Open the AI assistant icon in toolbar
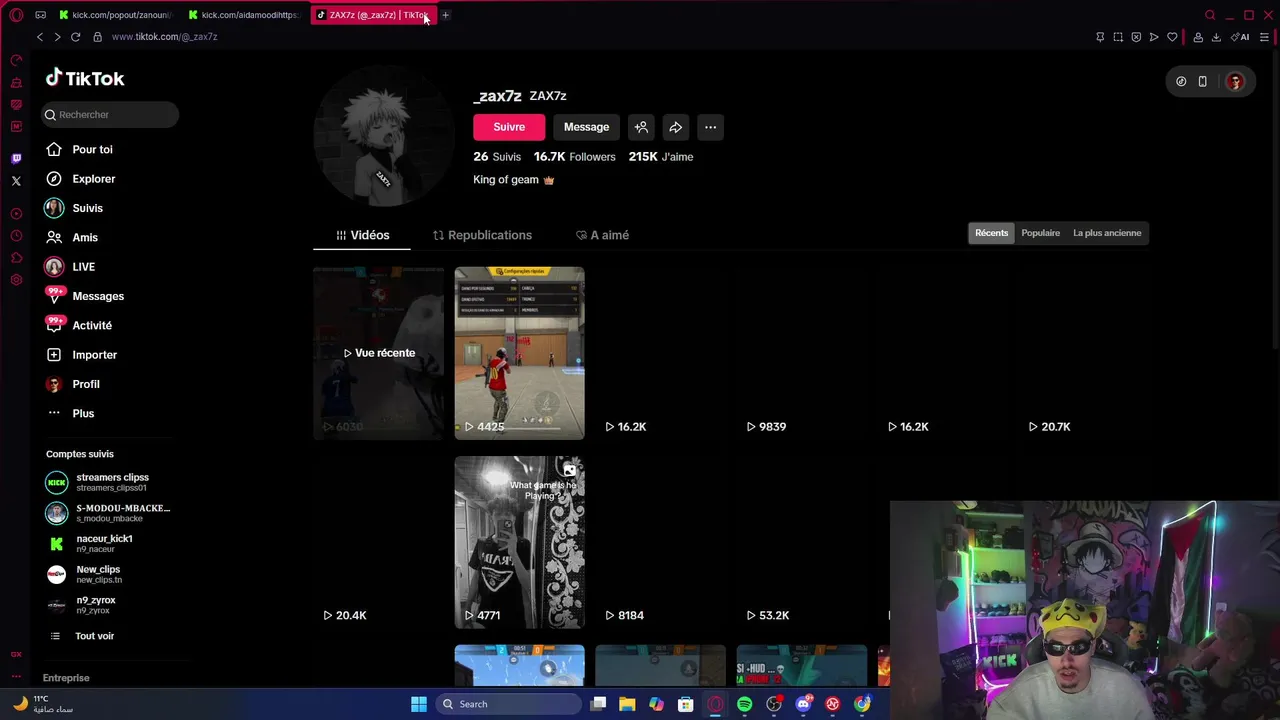 [1241, 37]
